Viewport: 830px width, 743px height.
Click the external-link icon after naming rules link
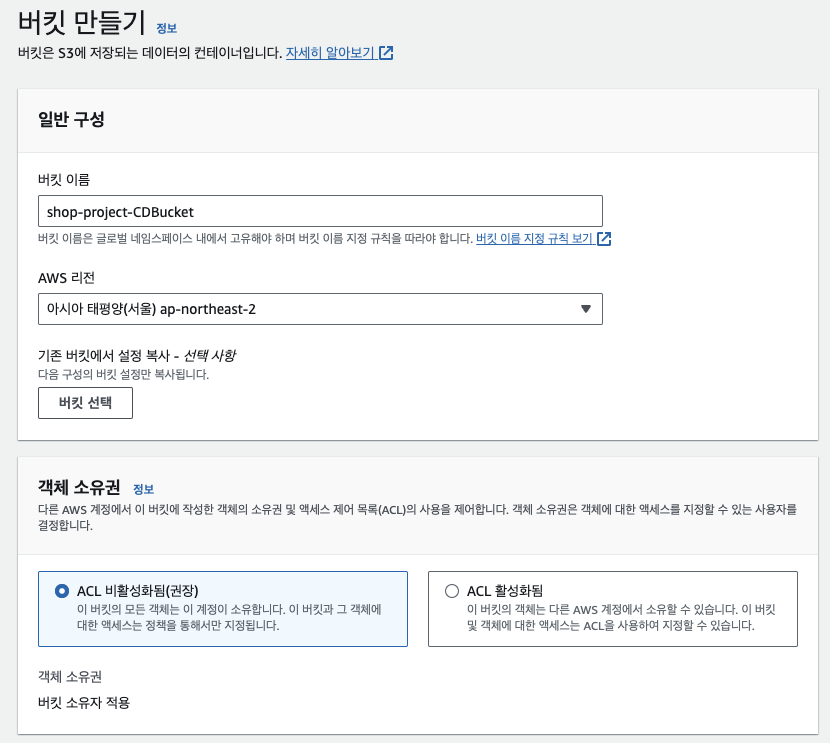pyautogui.click(x=604, y=239)
